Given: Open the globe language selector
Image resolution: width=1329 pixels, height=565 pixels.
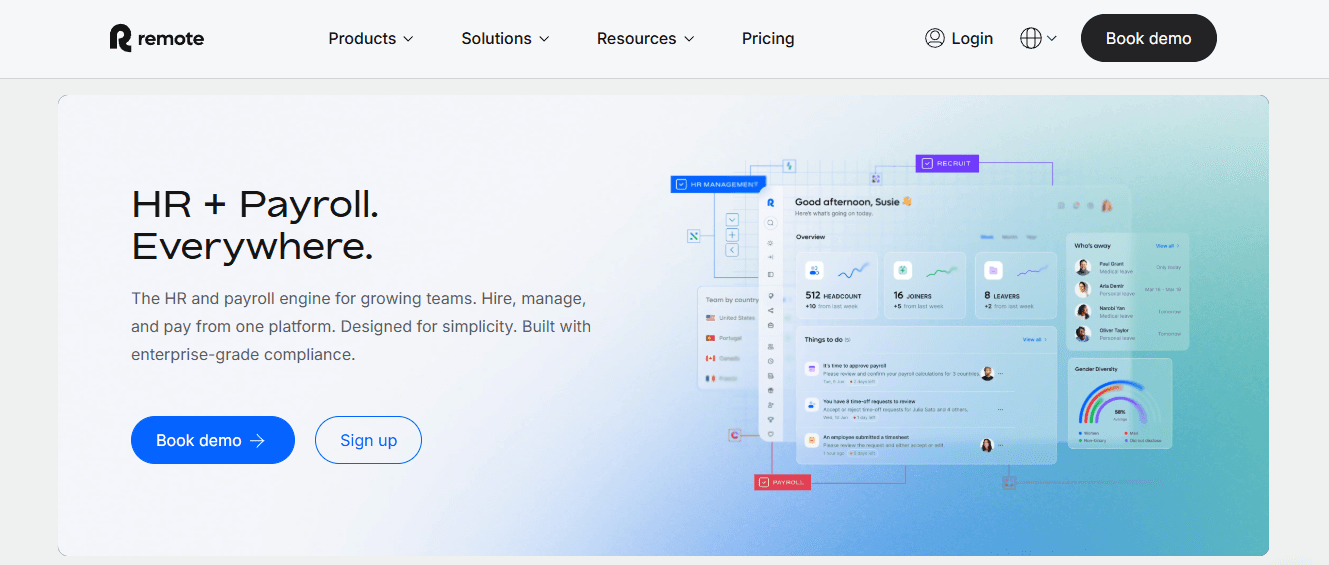Looking at the screenshot, I should [1038, 38].
